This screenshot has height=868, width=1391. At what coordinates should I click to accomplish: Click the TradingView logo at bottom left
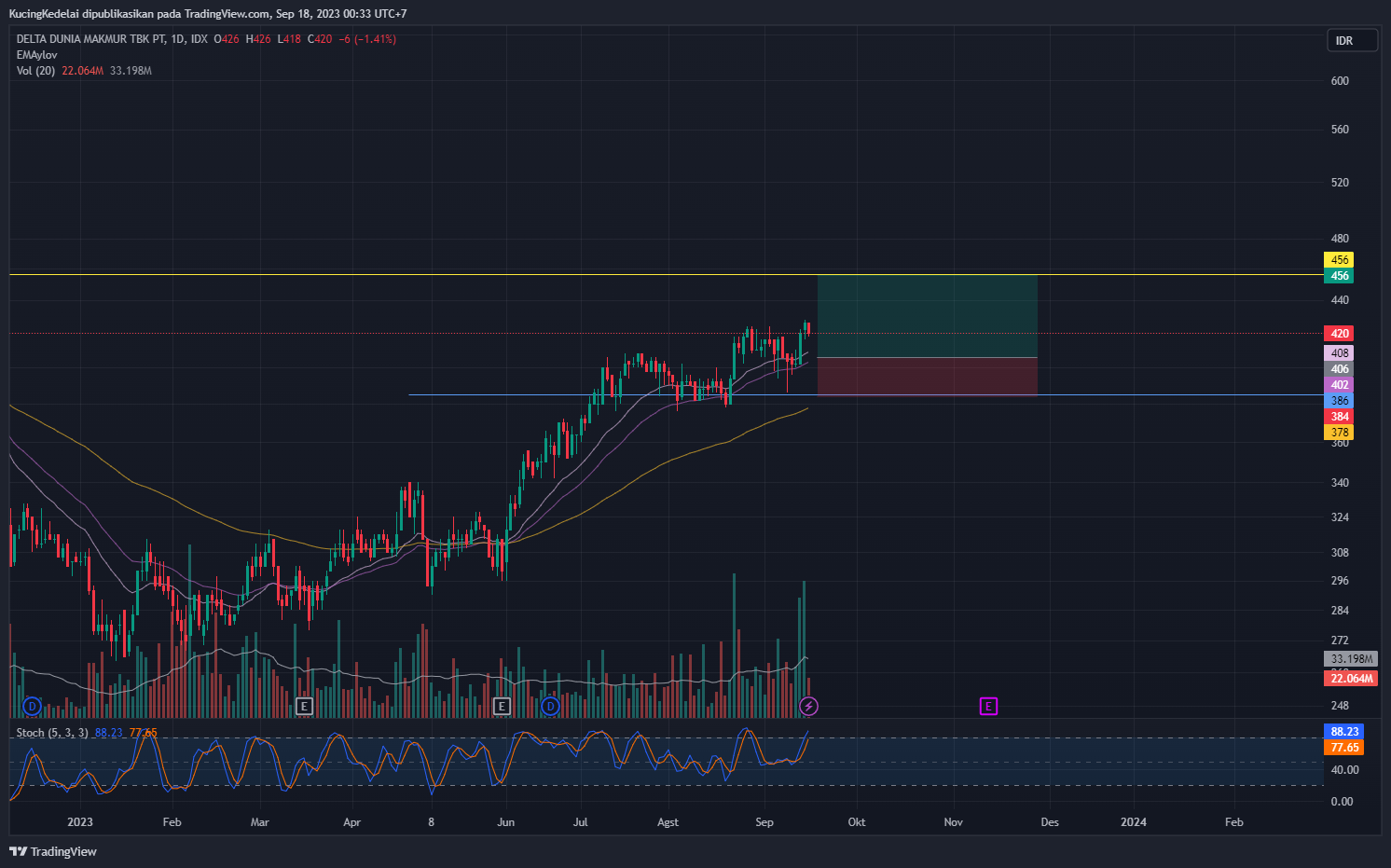[53, 851]
